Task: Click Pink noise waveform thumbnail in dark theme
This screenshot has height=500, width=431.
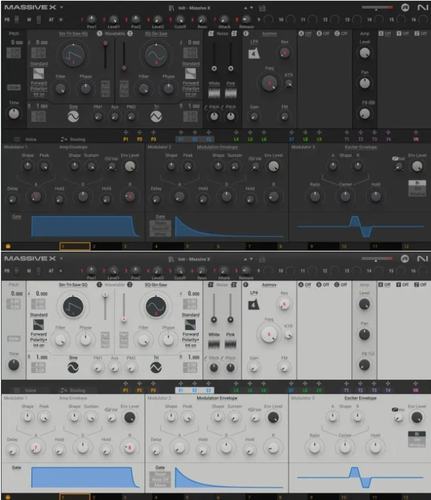Action: [231, 93]
